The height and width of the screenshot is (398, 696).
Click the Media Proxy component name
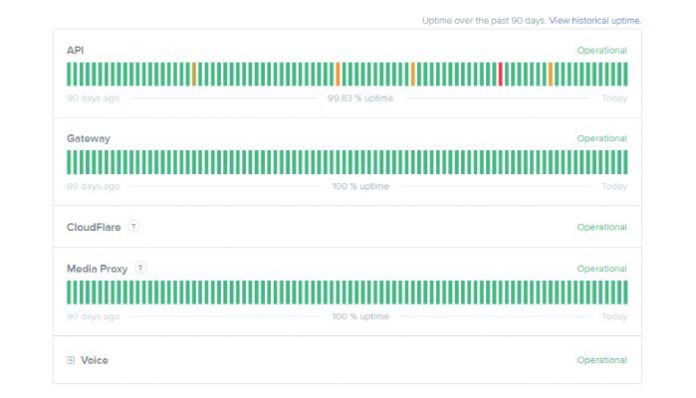coord(97,269)
